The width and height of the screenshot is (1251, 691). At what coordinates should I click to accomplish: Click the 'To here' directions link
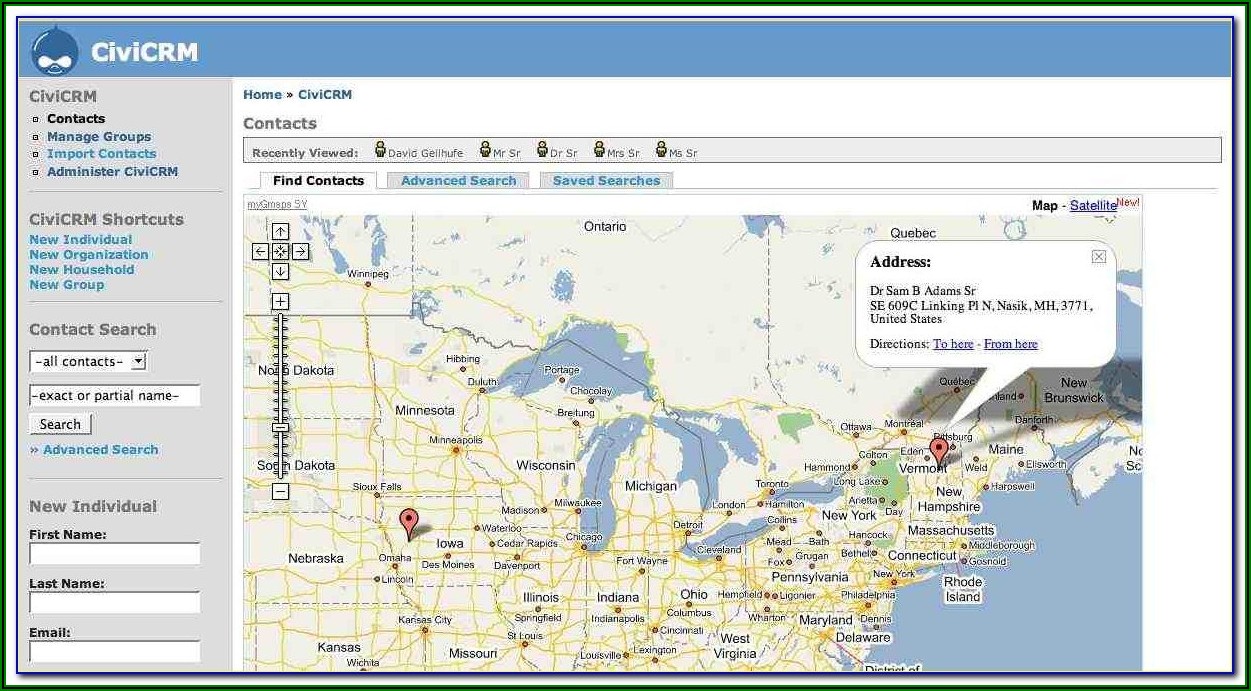pyautogui.click(x=953, y=344)
